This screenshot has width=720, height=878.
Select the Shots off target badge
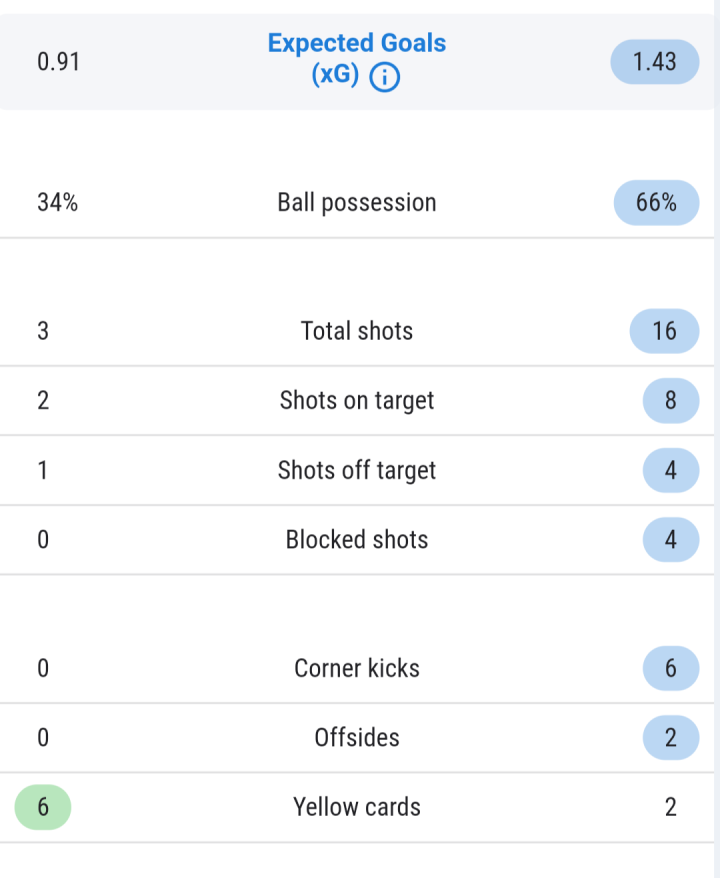(x=671, y=470)
